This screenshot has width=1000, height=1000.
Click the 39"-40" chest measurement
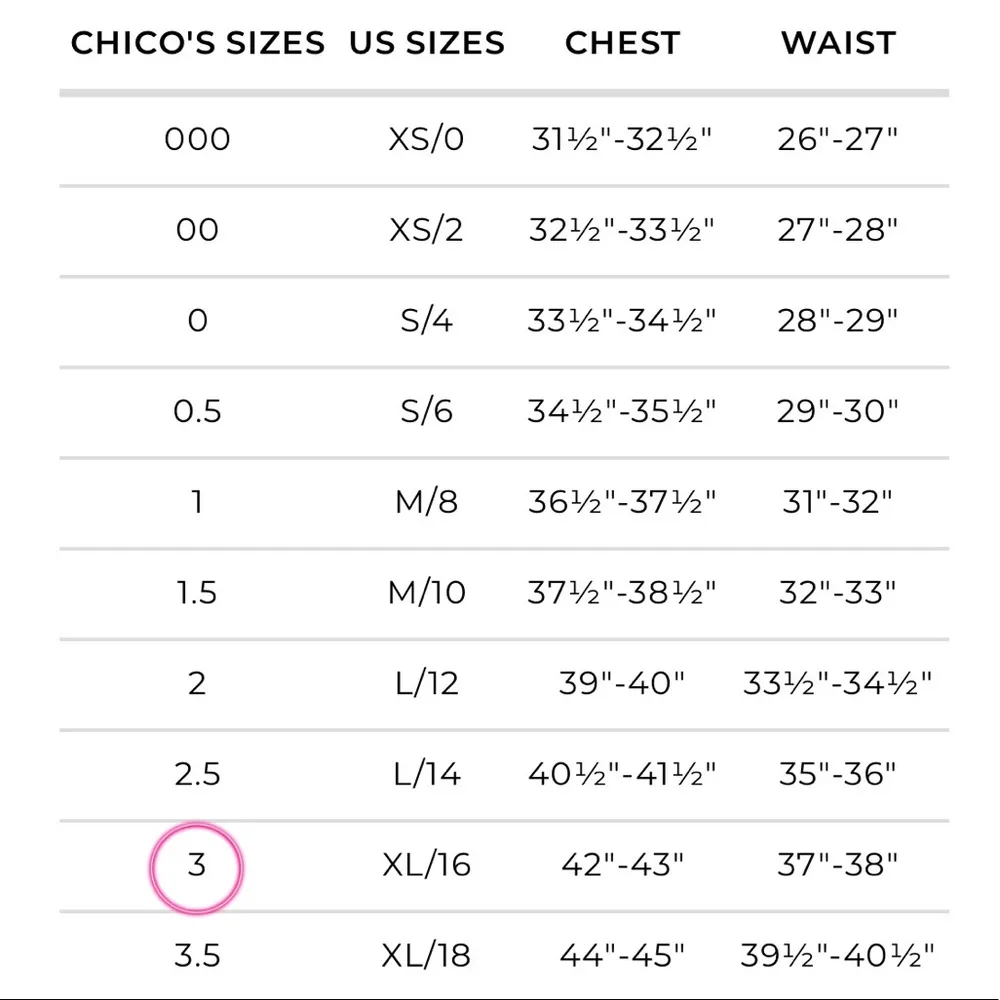coord(622,684)
